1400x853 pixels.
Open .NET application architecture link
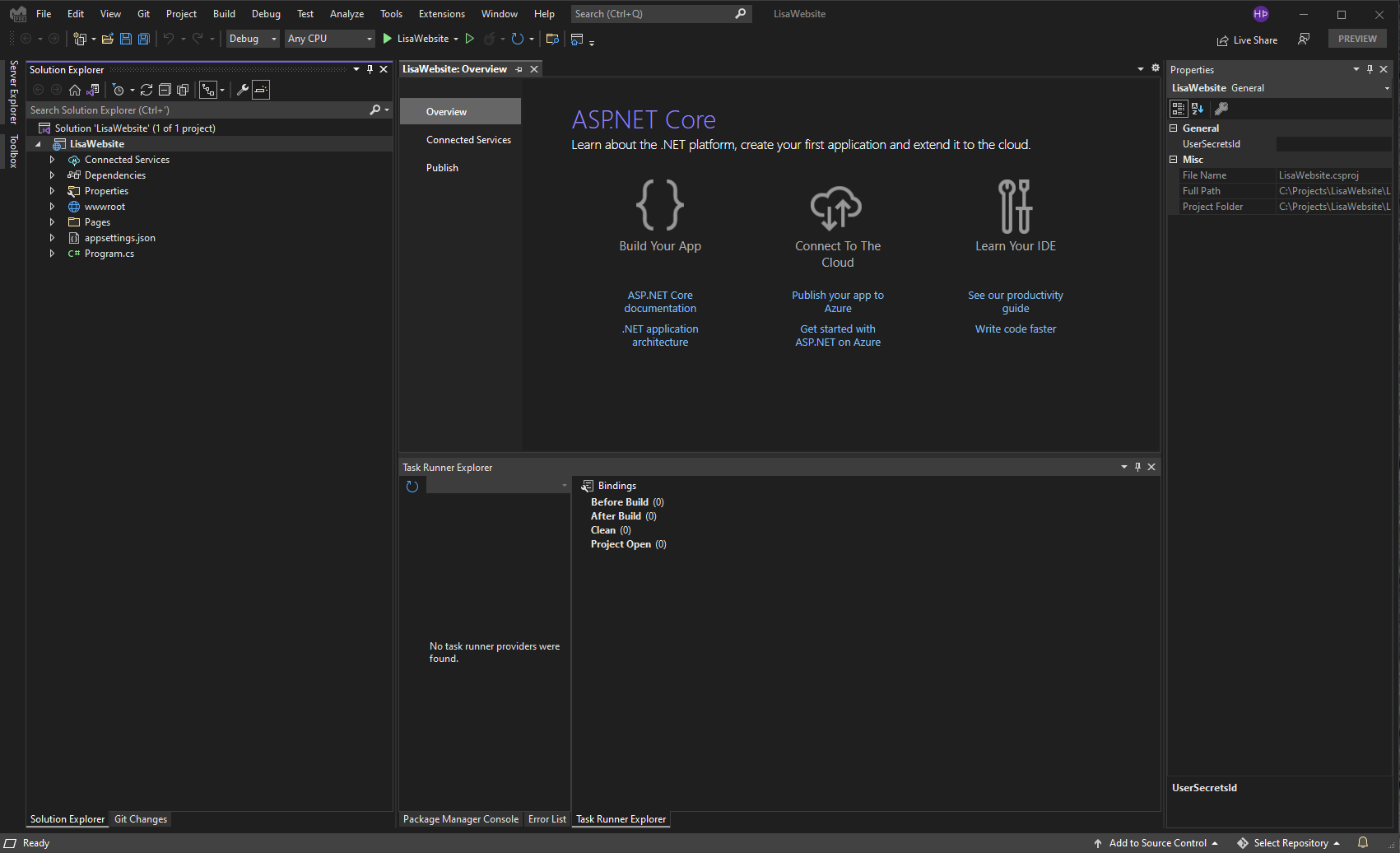(660, 336)
